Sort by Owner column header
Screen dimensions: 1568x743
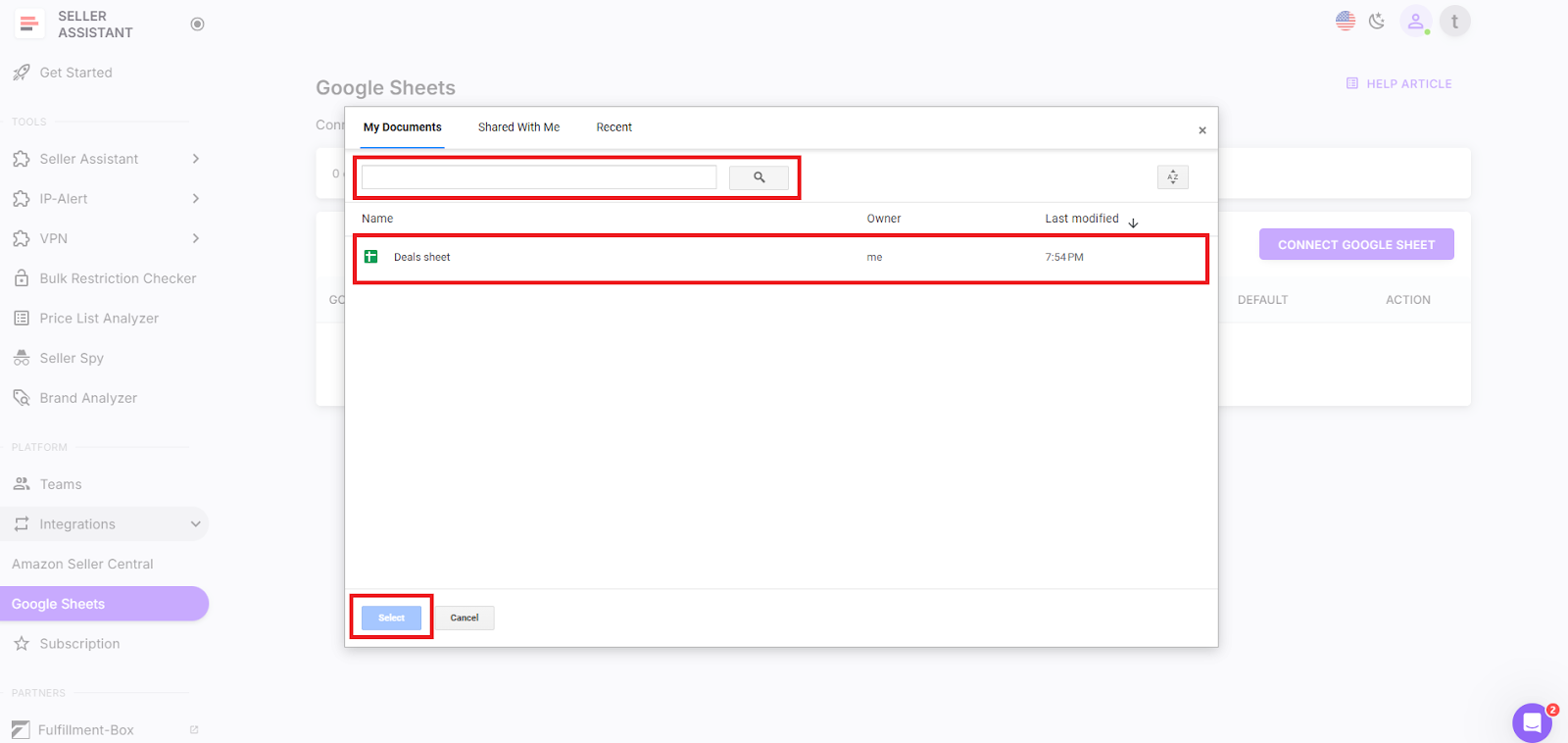click(x=884, y=219)
